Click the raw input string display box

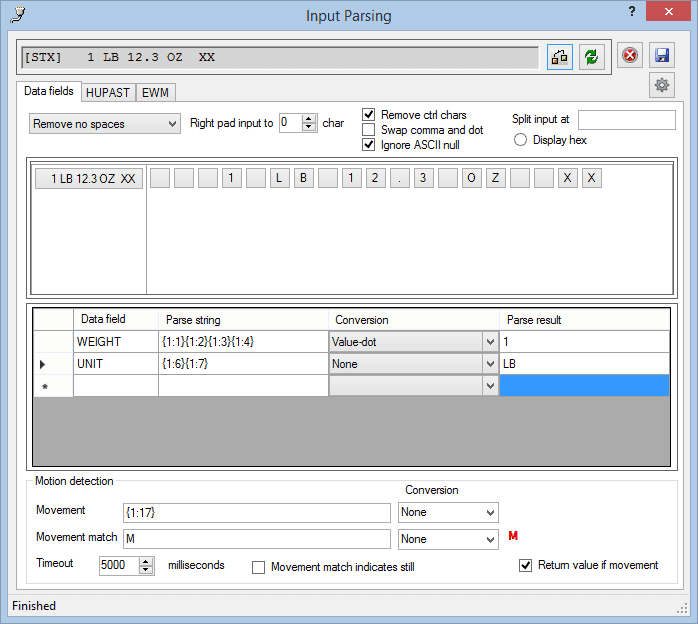pyautogui.click(x=280, y=57)
